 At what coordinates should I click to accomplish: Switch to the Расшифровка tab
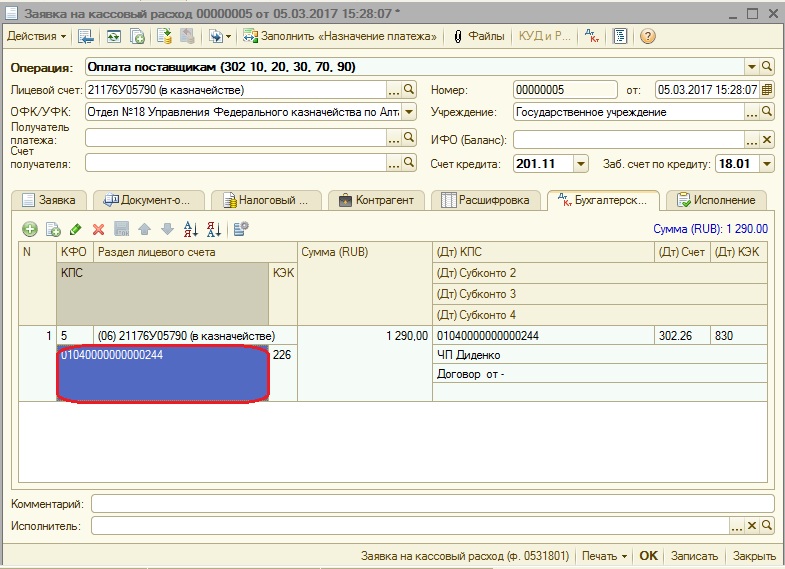click(489, 200)
